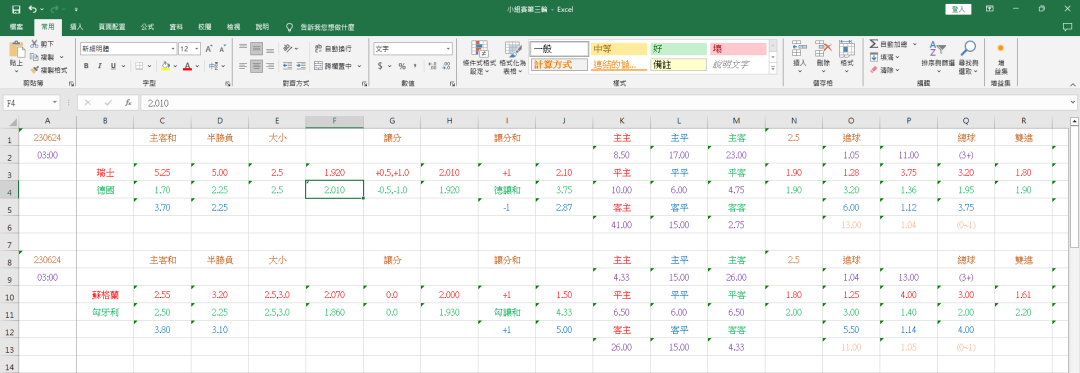Toggle middle align in alignment group

(x=256, y=49)
